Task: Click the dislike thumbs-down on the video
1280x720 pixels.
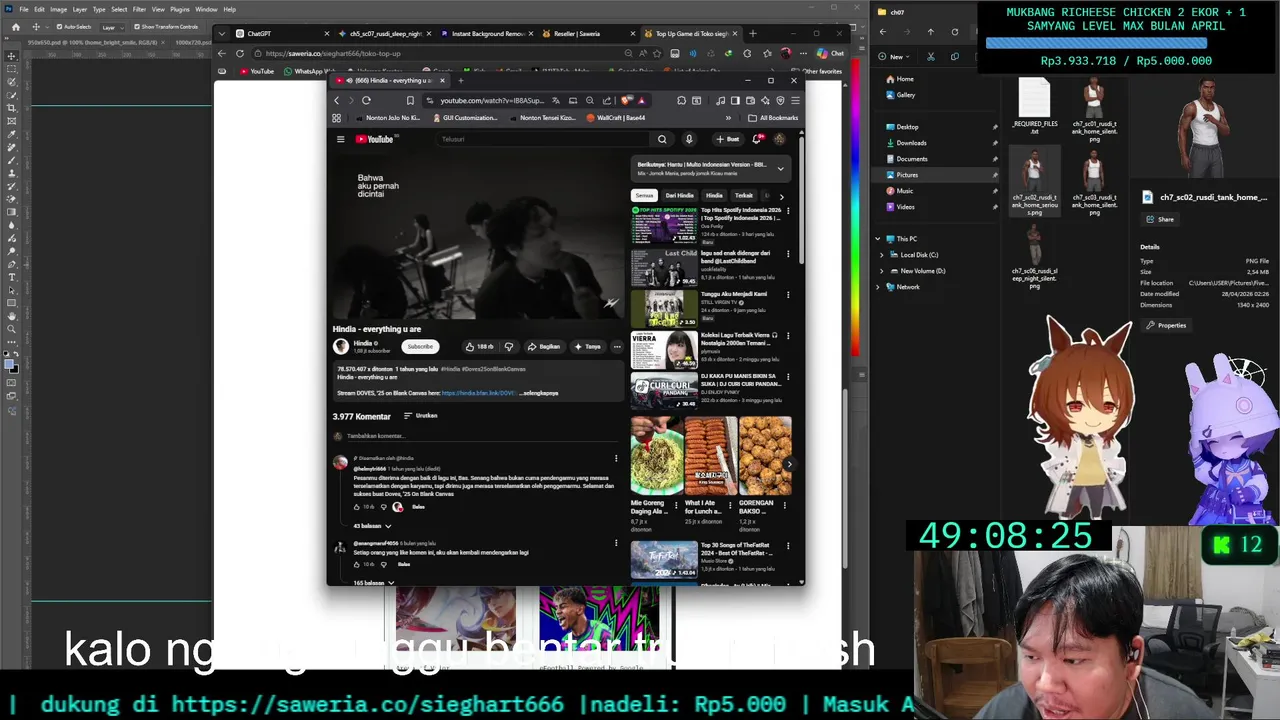Action: point(509,346)
